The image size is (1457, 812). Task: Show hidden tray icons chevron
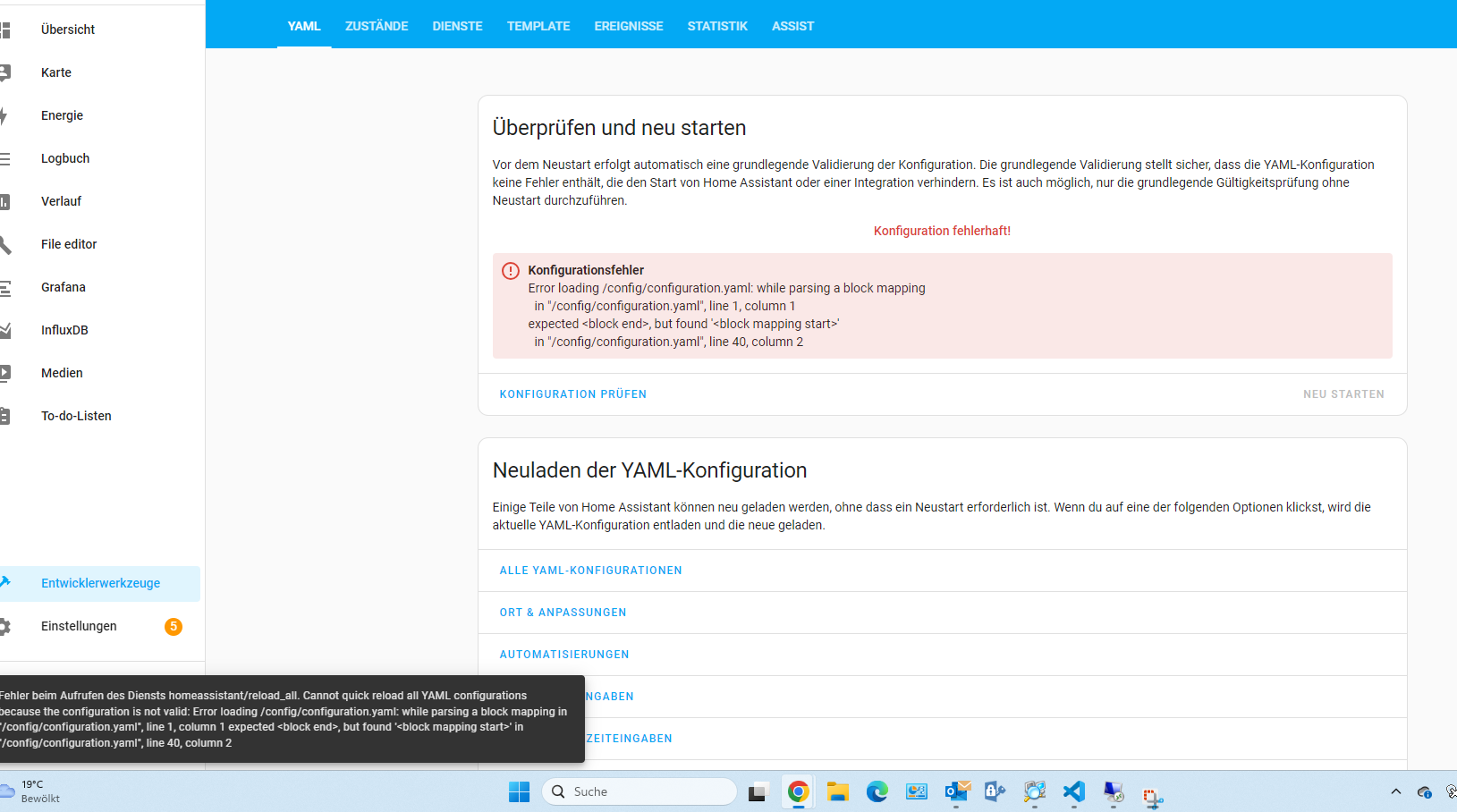pos(1395,791)
